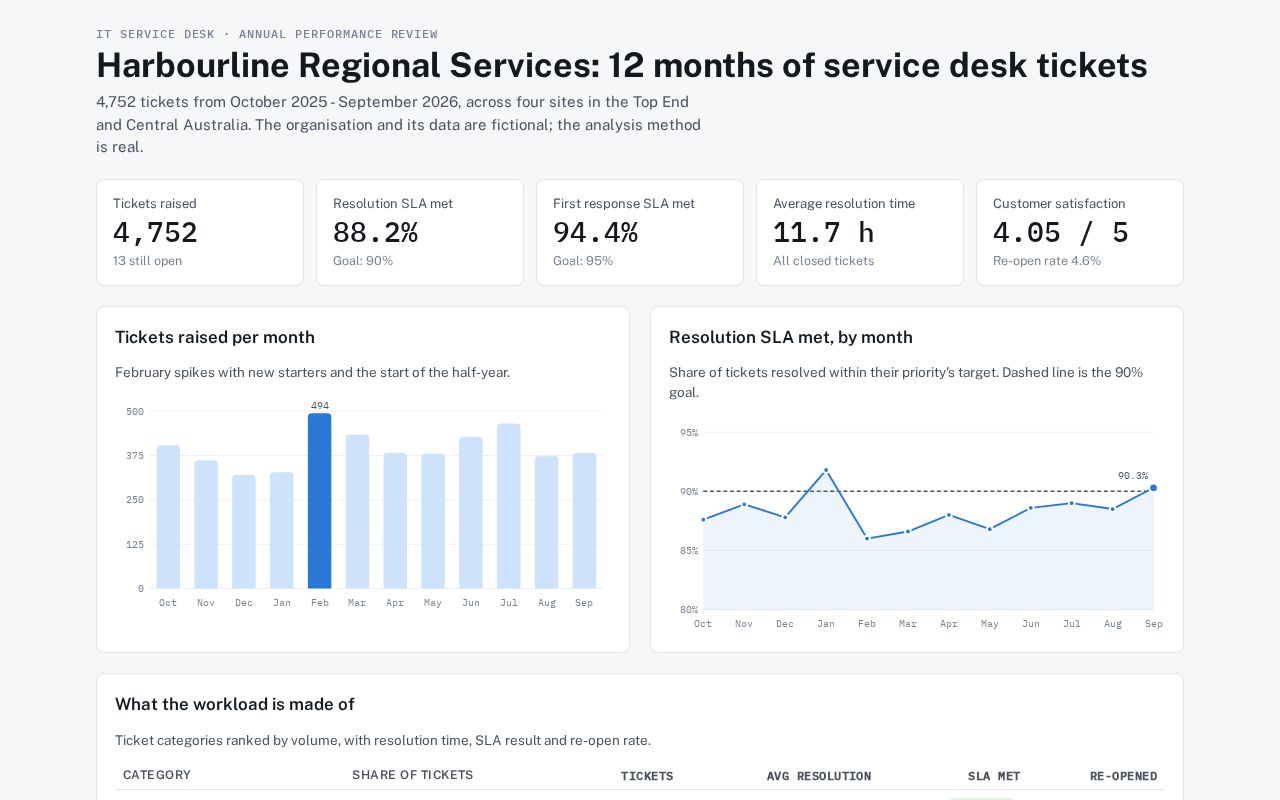
Task: Click the April bar in tickets chart
Action: pos(395,520)
